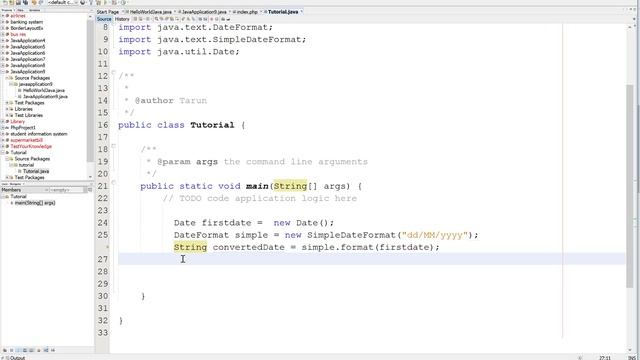Select the Test Libraries node

click(29, 115)
